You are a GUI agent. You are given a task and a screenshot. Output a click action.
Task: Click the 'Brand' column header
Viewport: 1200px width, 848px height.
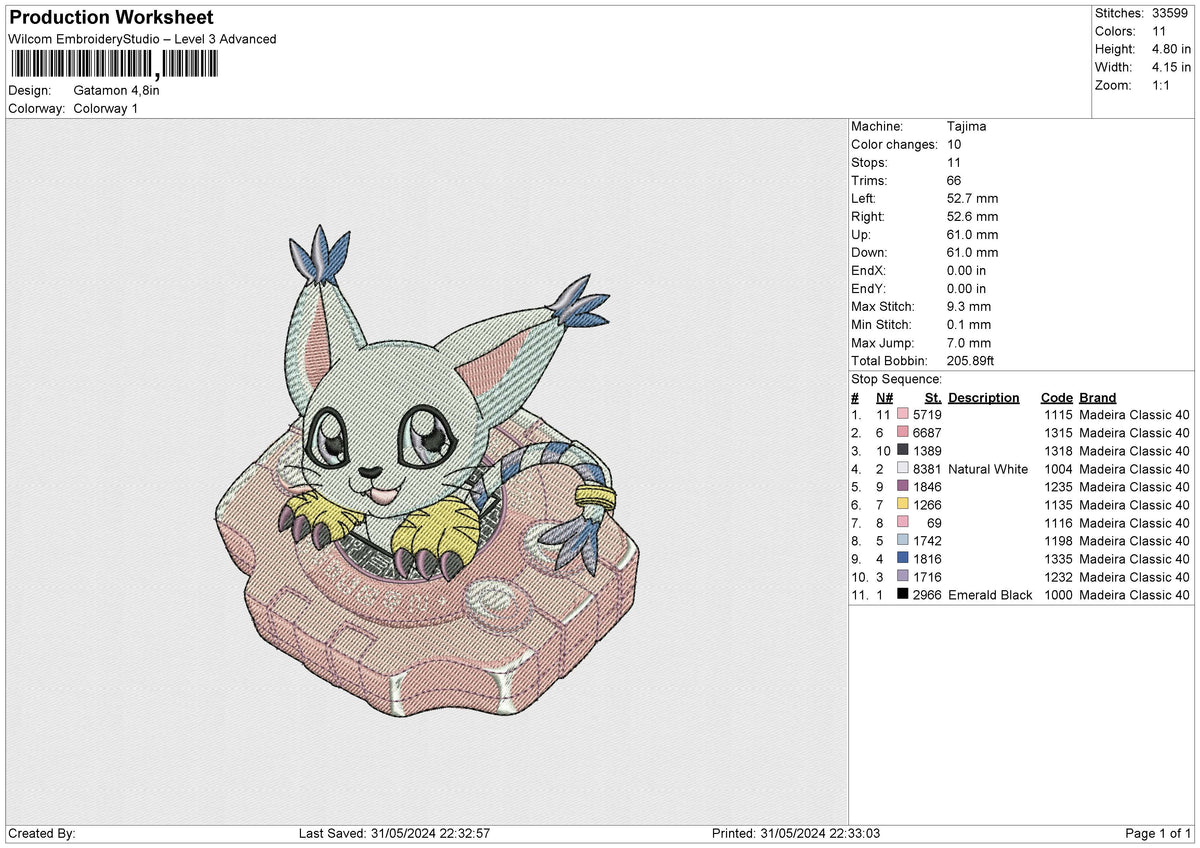pyautogui.click(x=1097, y=397)
